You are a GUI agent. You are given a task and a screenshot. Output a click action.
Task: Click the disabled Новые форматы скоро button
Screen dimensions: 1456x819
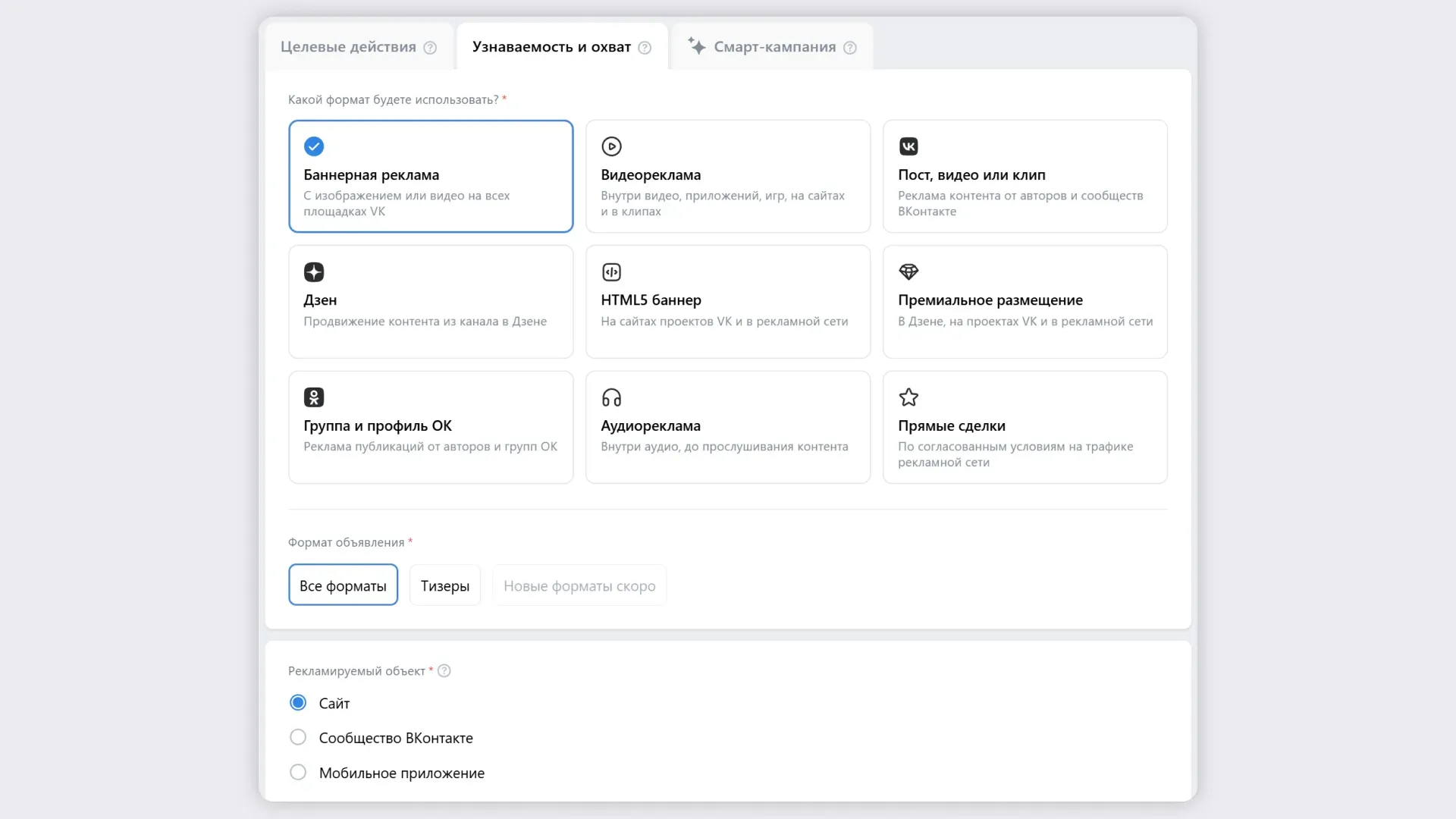click(x=579, y=585)
